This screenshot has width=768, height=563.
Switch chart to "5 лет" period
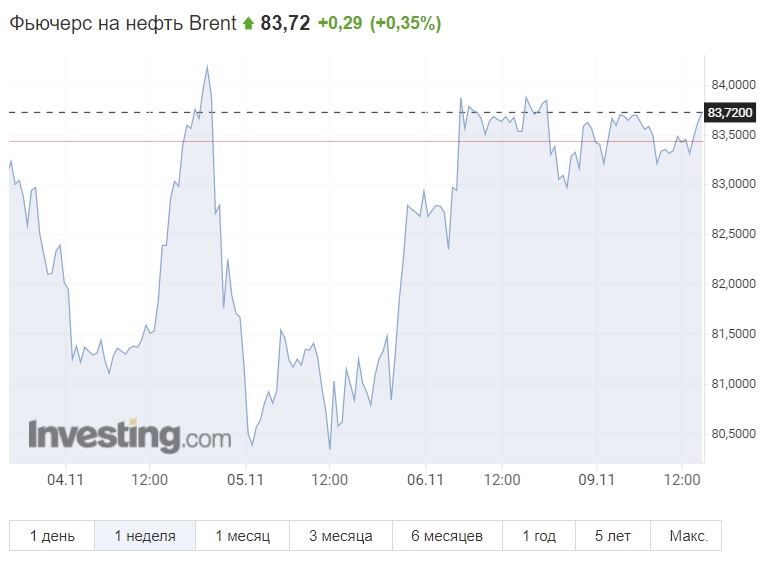click(613, 536)
